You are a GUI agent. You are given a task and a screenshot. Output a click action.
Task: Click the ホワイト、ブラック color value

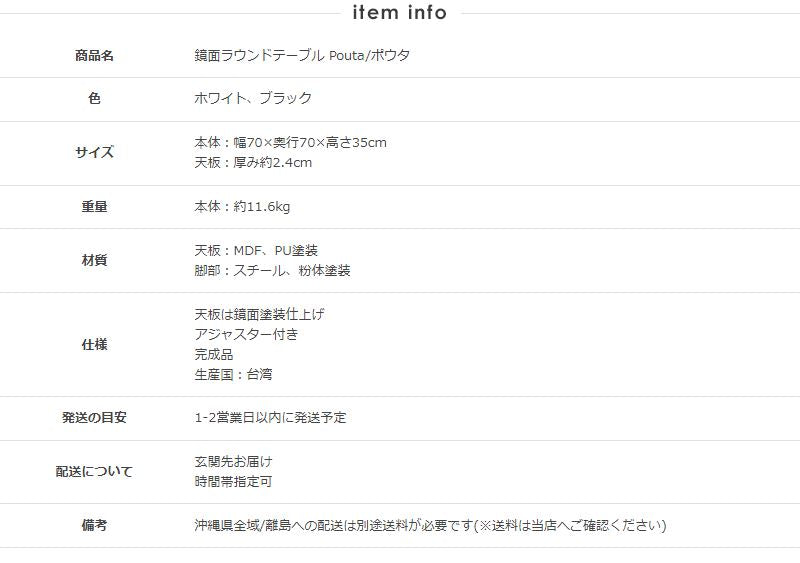click(x=253, y=98)
